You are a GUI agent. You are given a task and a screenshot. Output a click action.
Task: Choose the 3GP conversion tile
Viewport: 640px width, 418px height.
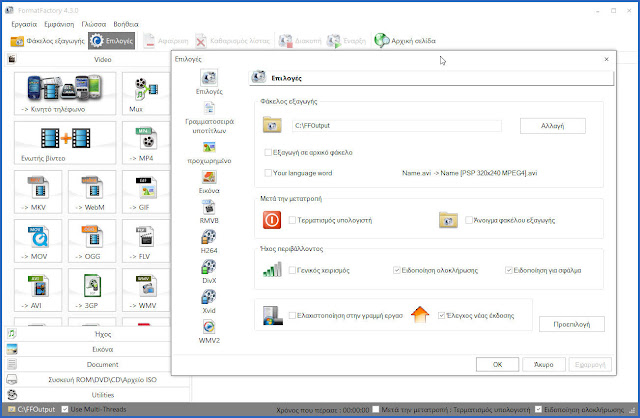coord(92,290)
